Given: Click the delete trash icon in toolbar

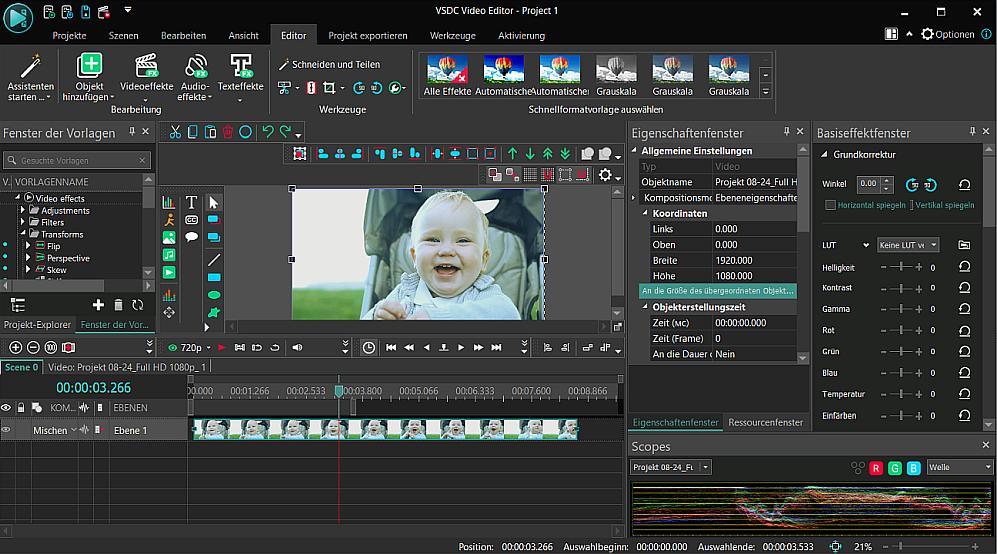Looking at the screenshot, I should tap(228, 132).
